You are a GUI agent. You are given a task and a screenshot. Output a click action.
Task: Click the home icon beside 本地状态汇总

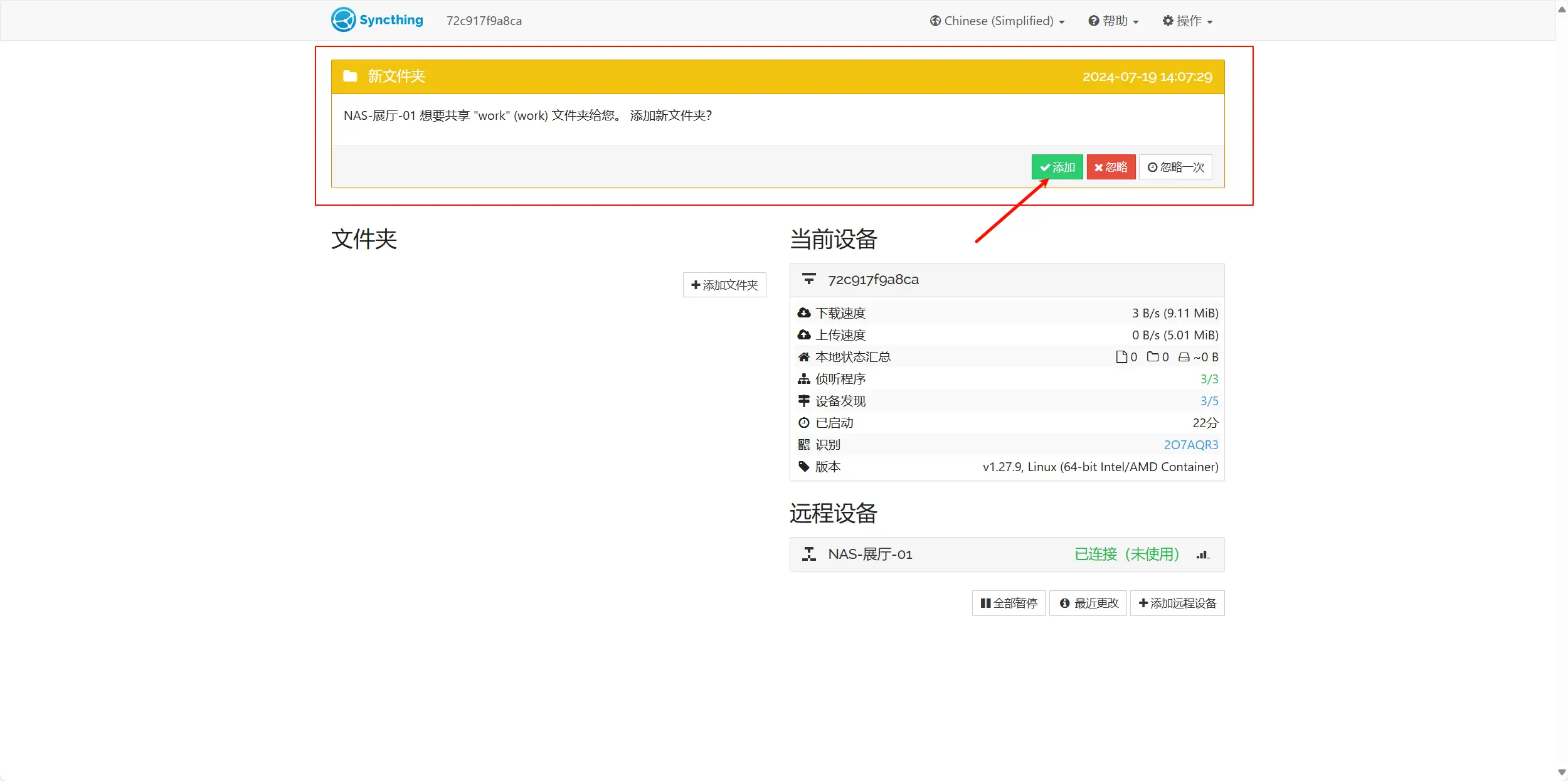click(x=805, y=356)
